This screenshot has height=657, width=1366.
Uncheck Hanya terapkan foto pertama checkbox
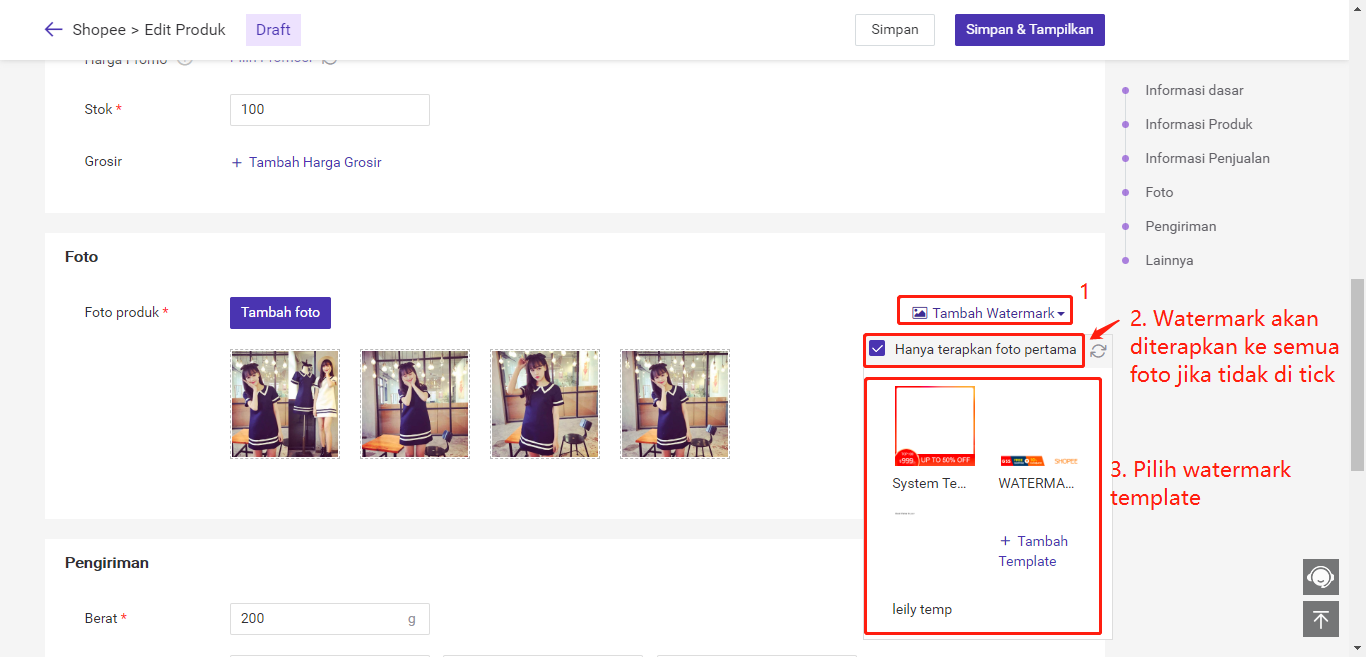877,349
